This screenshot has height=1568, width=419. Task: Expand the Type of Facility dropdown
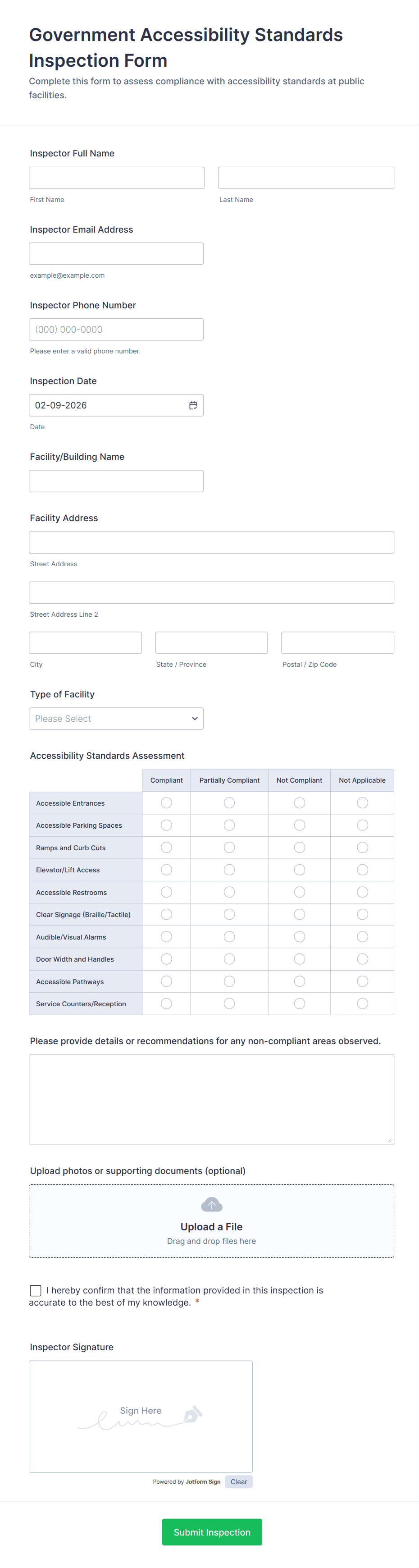coord(116,719)
